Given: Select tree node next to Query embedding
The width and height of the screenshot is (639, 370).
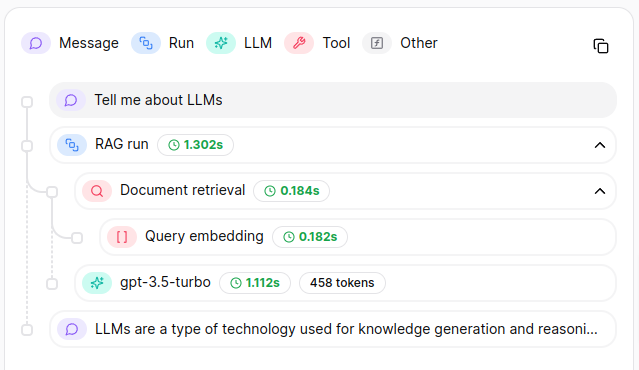Looking at the screenshot, I should 77,238.
